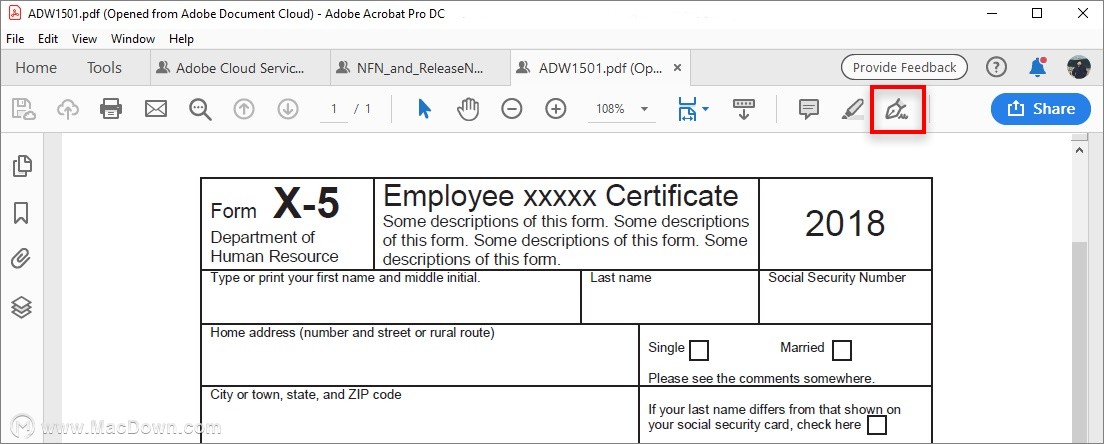The image size is (1104, 444).
Task: Open the View menu
Action: [x=84, y=39]
